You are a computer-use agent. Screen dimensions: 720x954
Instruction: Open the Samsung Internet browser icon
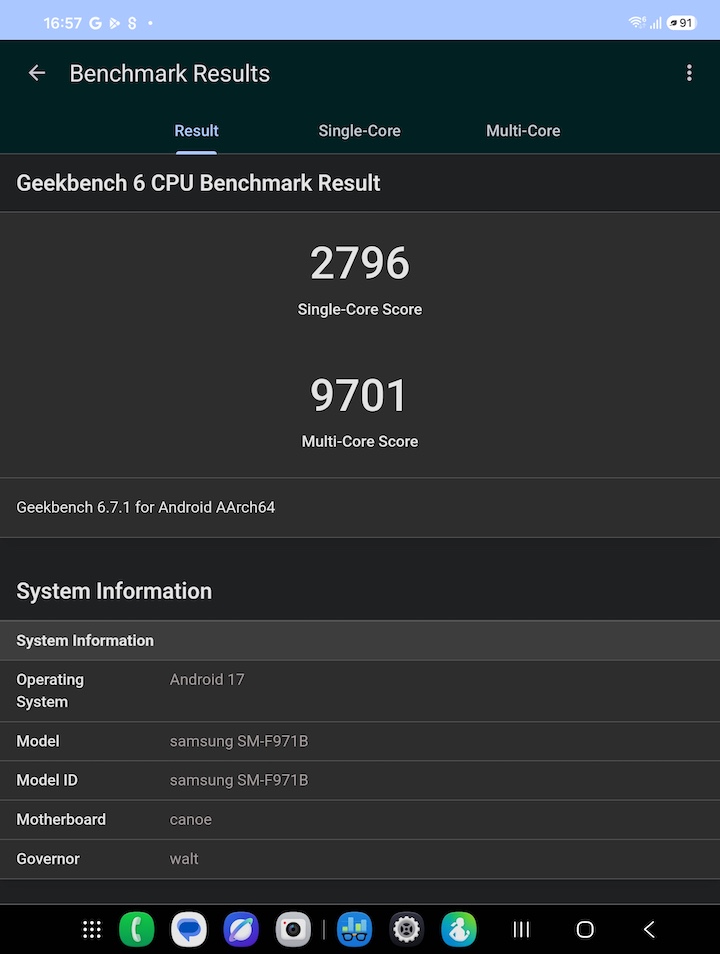coord(241,929)
